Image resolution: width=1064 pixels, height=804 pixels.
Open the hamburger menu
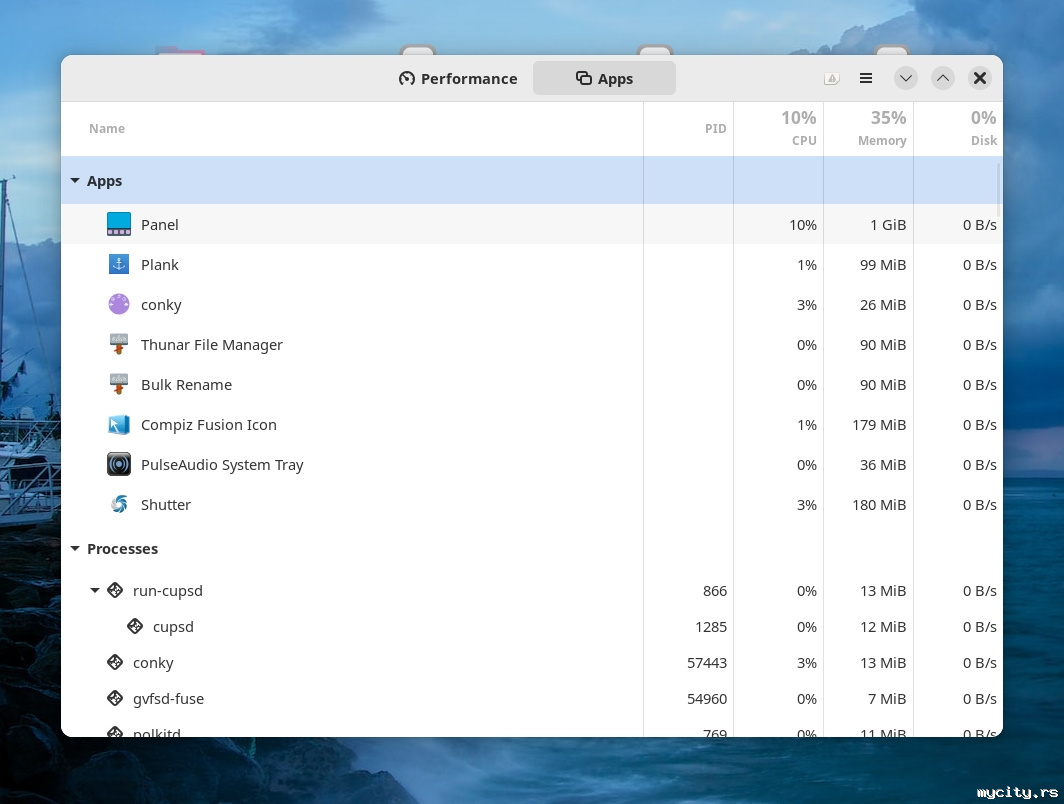tap(866, 79)
